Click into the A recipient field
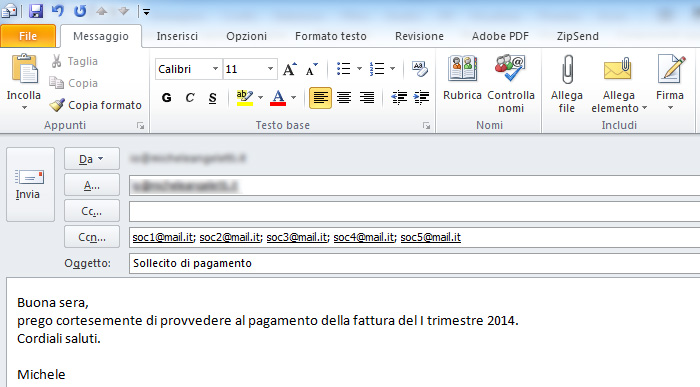Viewport: 700px width, 387px height. [x=414, y=185]
